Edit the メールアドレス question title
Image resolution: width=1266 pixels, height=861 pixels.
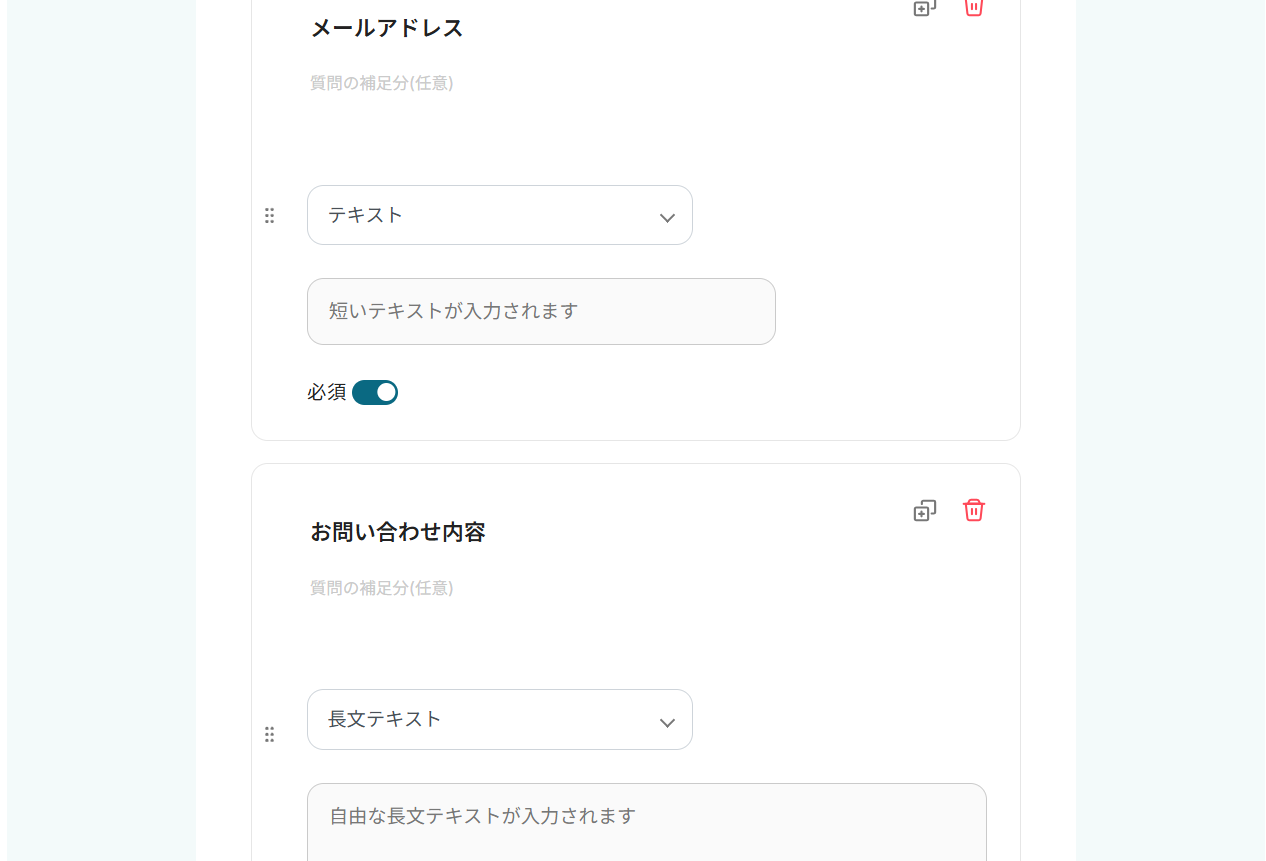pos(387,29)
